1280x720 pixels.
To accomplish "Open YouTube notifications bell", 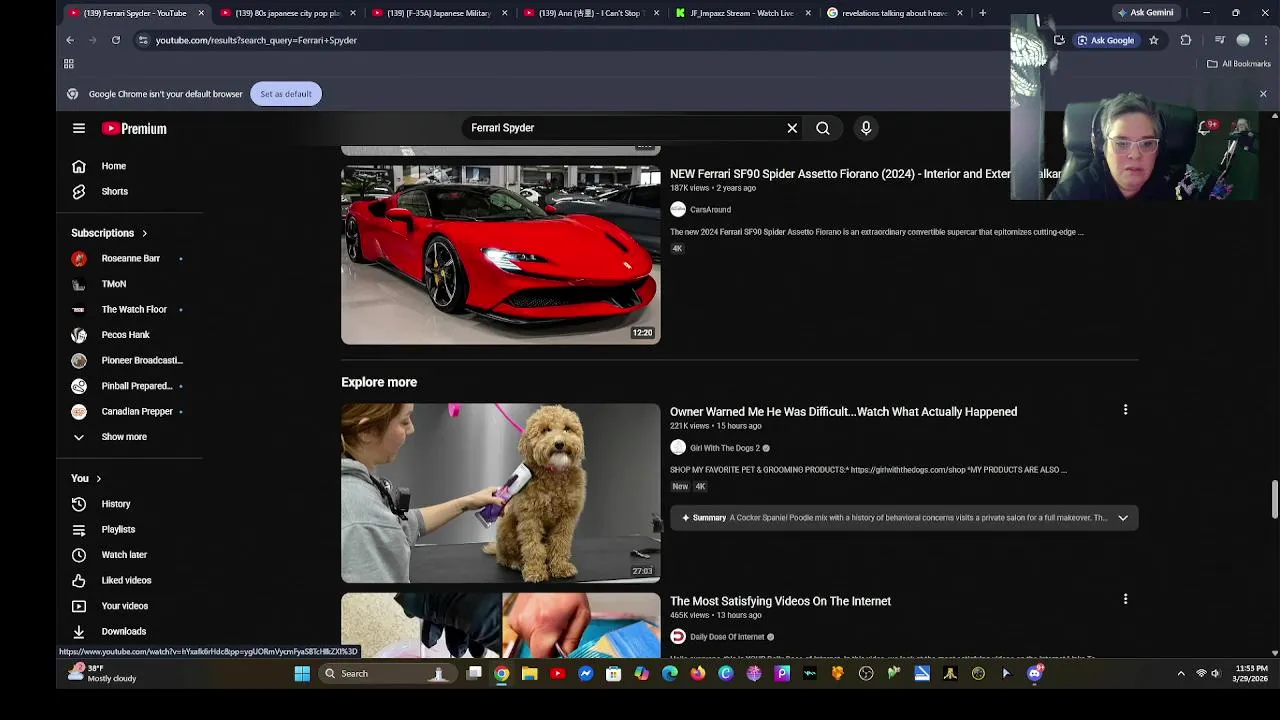I will (1205, 128).
